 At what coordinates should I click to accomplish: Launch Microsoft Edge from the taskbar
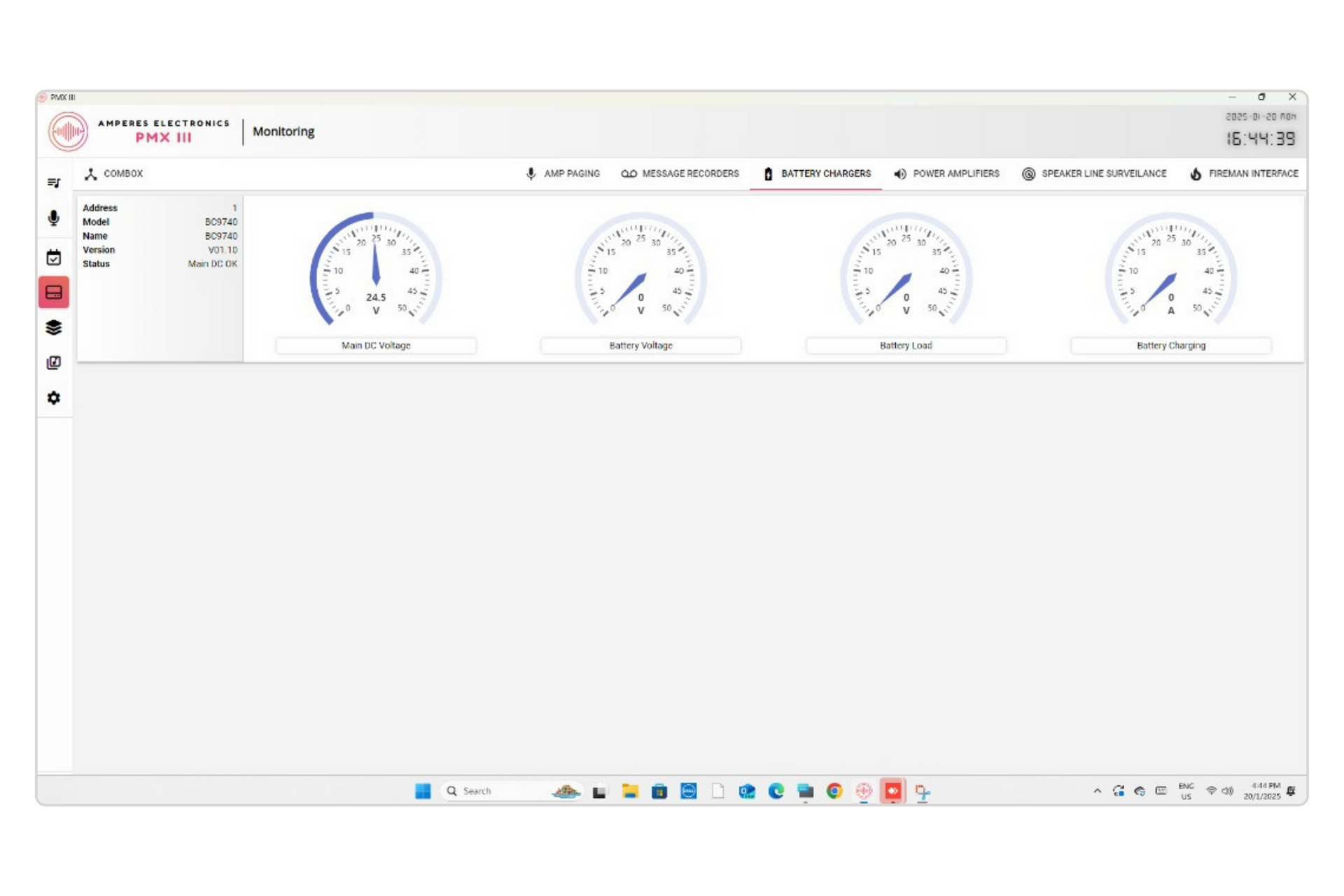776,791
